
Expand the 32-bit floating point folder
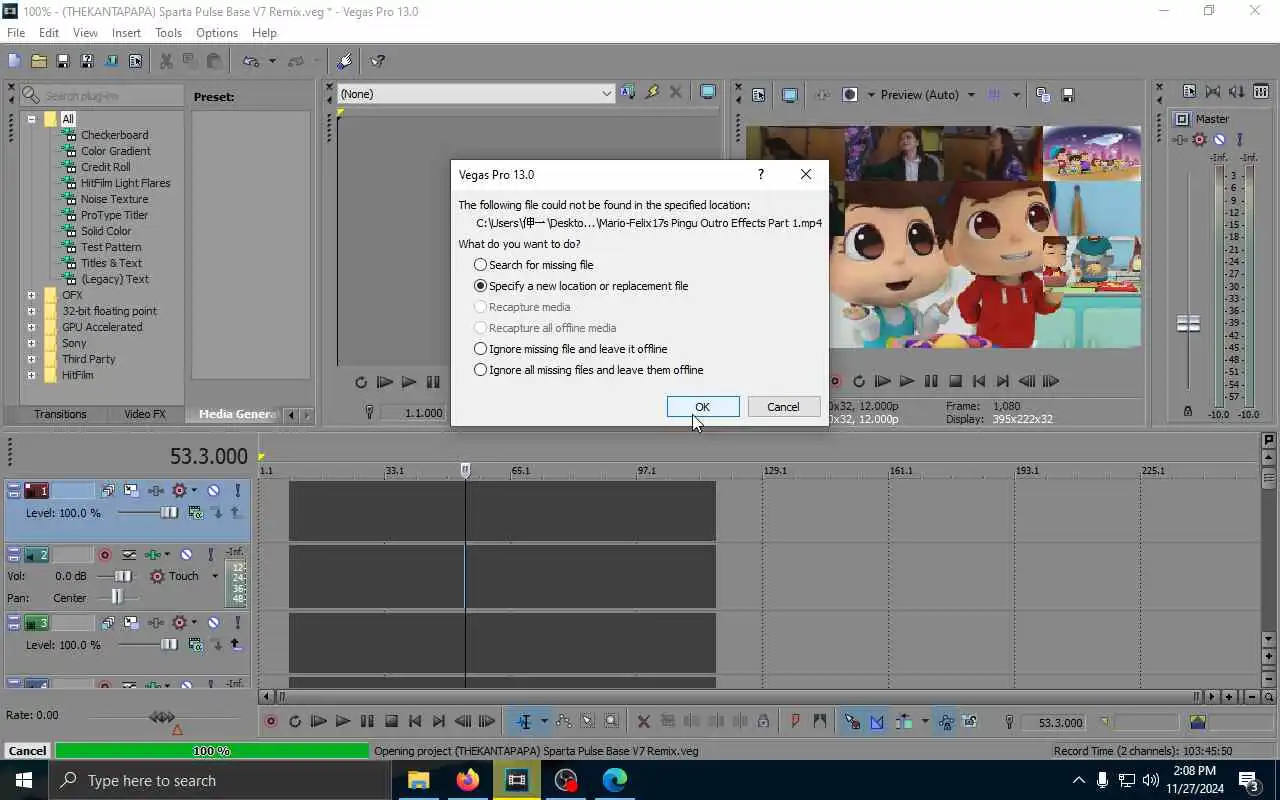31,311
